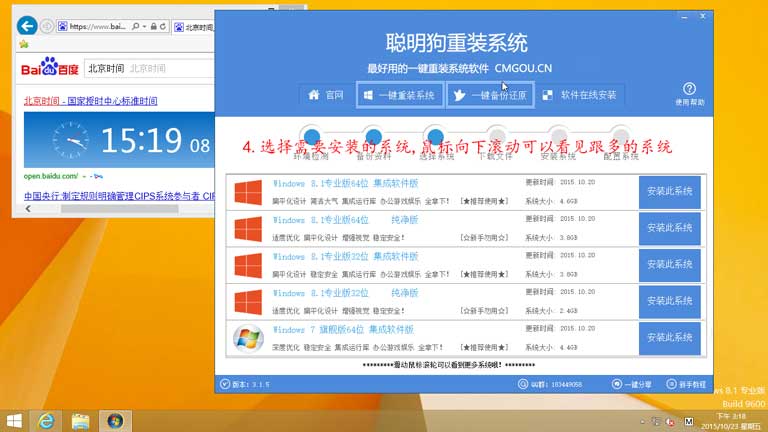Install Windows 8.1 Pro 64-bit 纯净版

tap(669, 228)
